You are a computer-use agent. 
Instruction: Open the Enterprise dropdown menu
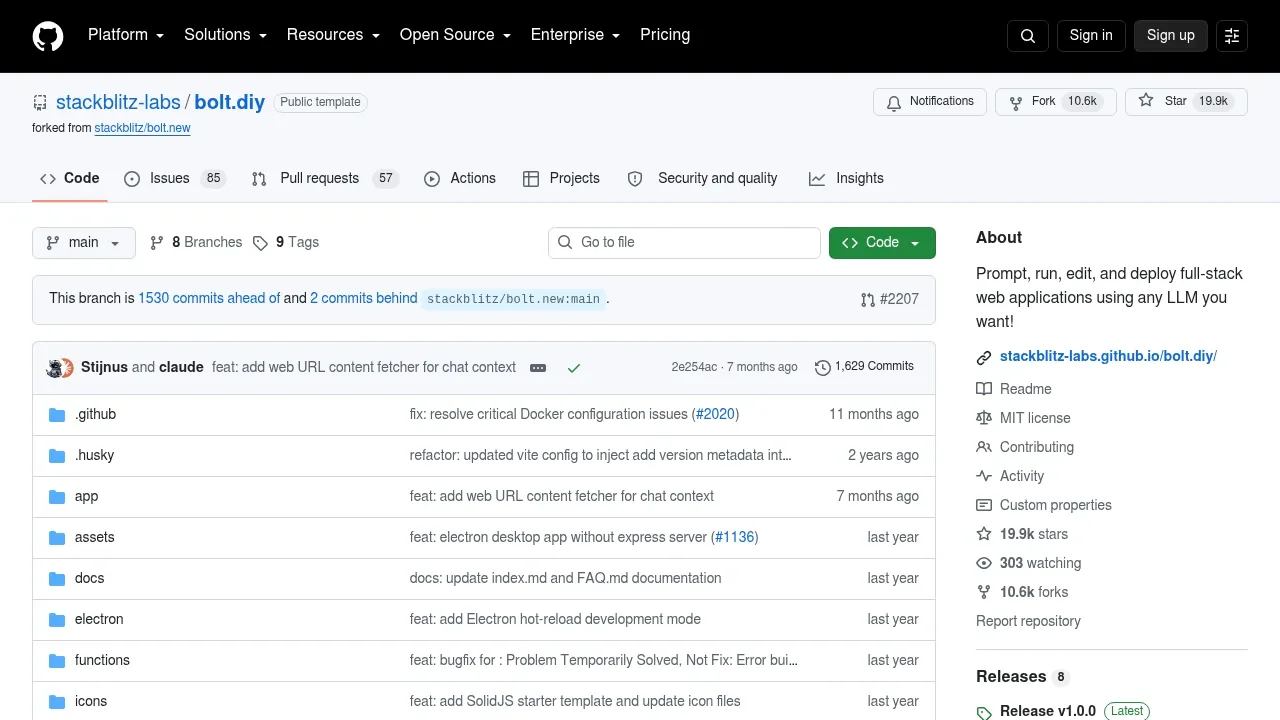pos(575,34)
